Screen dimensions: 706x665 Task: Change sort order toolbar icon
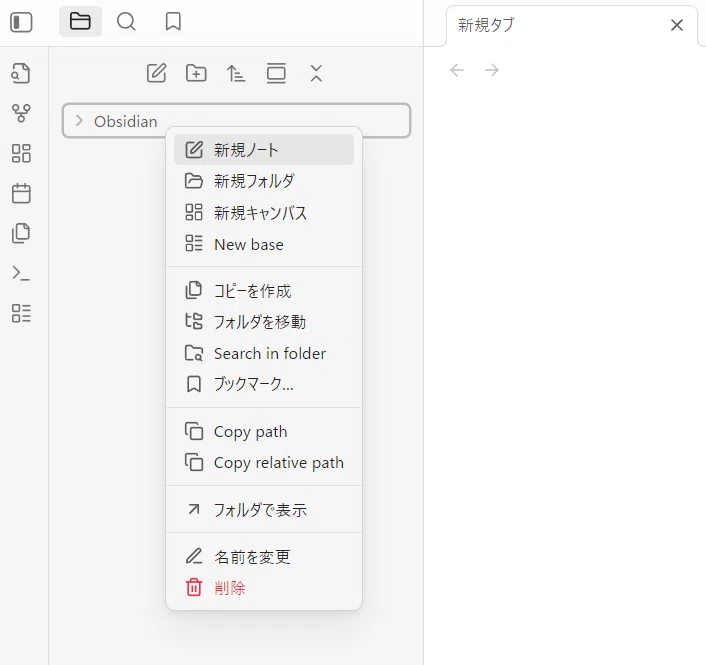[x=236, y=73]
